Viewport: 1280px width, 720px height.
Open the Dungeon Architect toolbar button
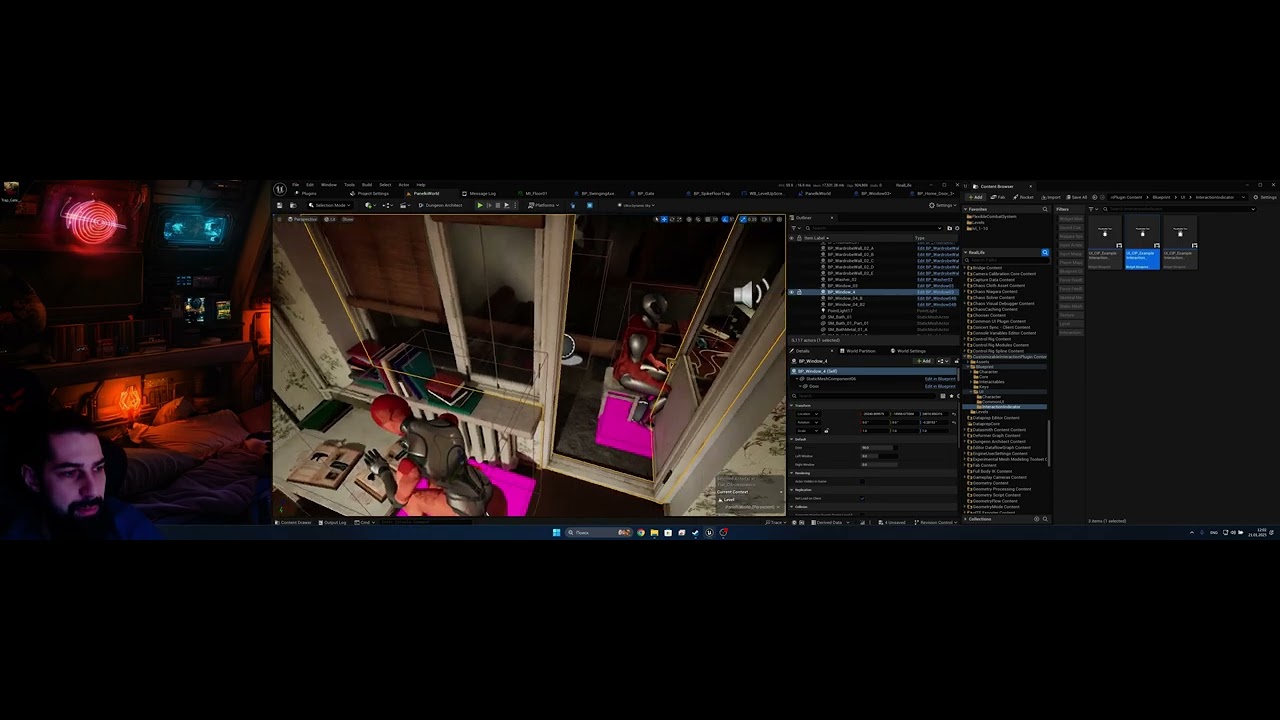click(x=441, y=205)
